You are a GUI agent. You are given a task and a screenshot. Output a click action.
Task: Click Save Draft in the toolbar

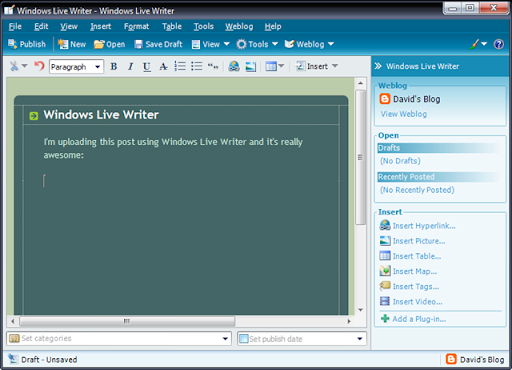pos(158,44)
